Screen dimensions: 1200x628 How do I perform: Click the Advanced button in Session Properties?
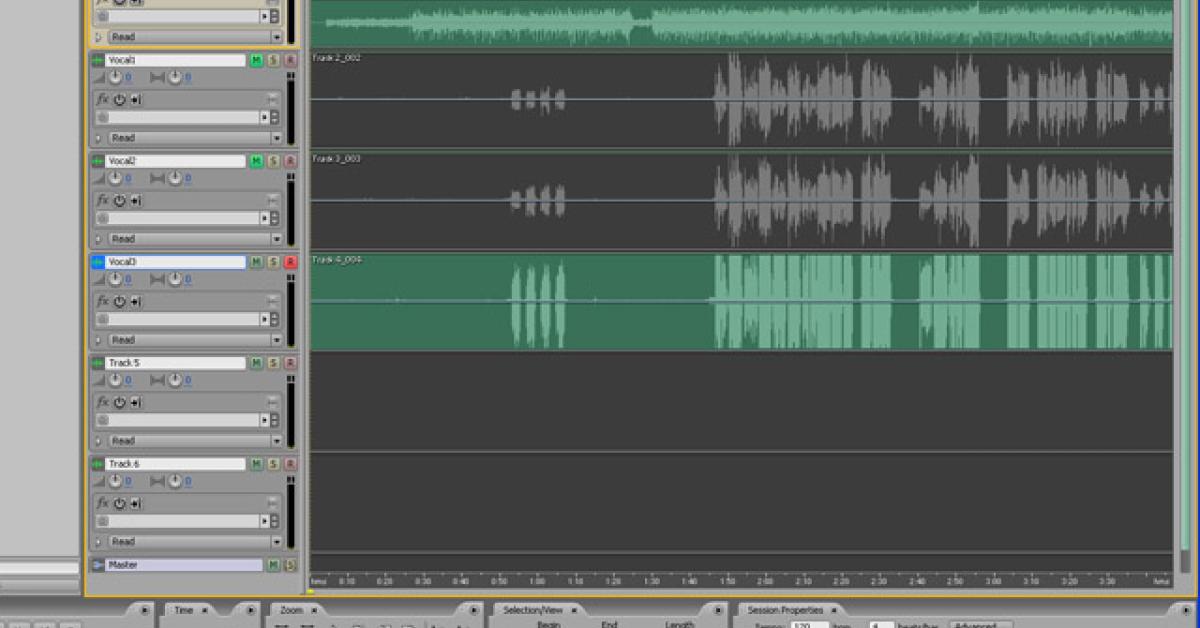[x=978, y=625]
